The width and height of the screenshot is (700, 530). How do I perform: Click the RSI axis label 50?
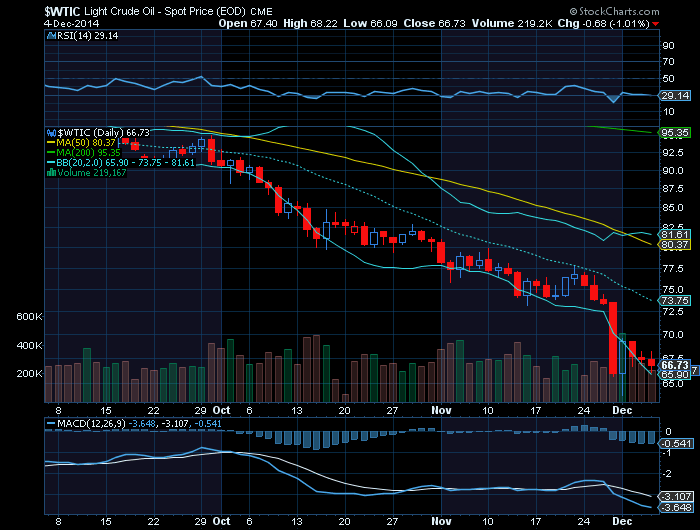[668, 79]
